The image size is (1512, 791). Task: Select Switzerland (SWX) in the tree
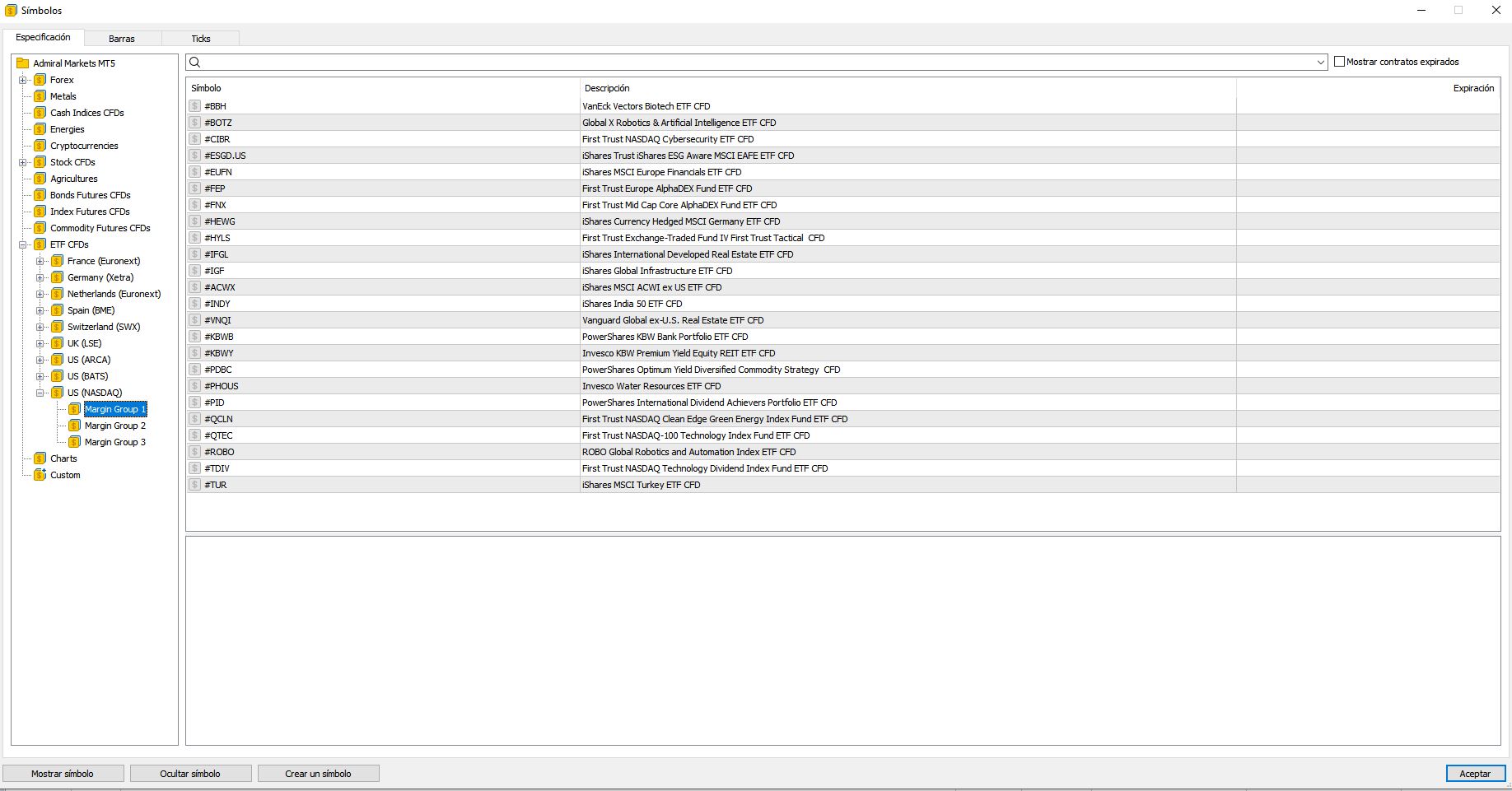pyautogui.click(x=104, y=327)
